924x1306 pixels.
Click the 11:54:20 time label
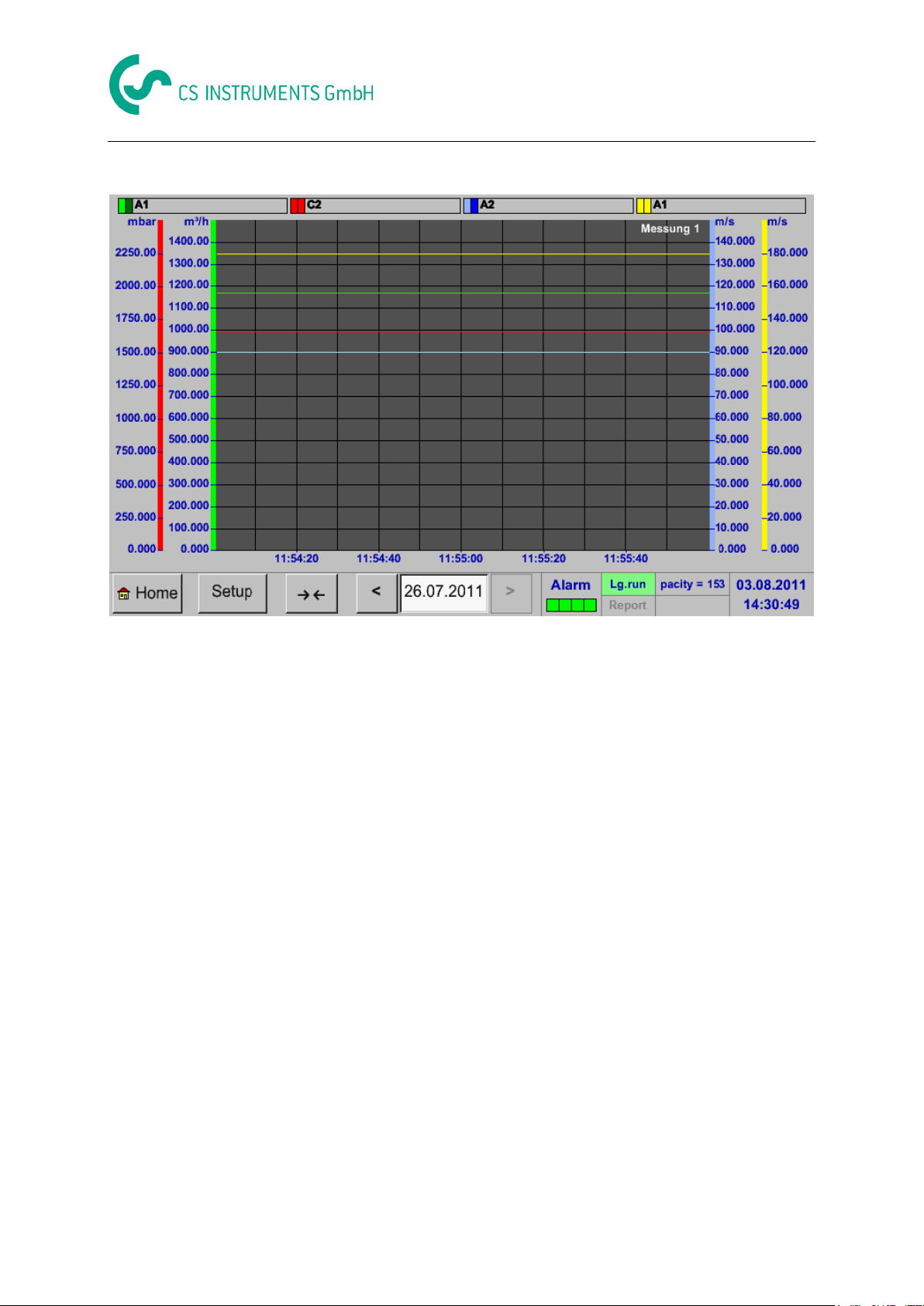coord(296,558)
